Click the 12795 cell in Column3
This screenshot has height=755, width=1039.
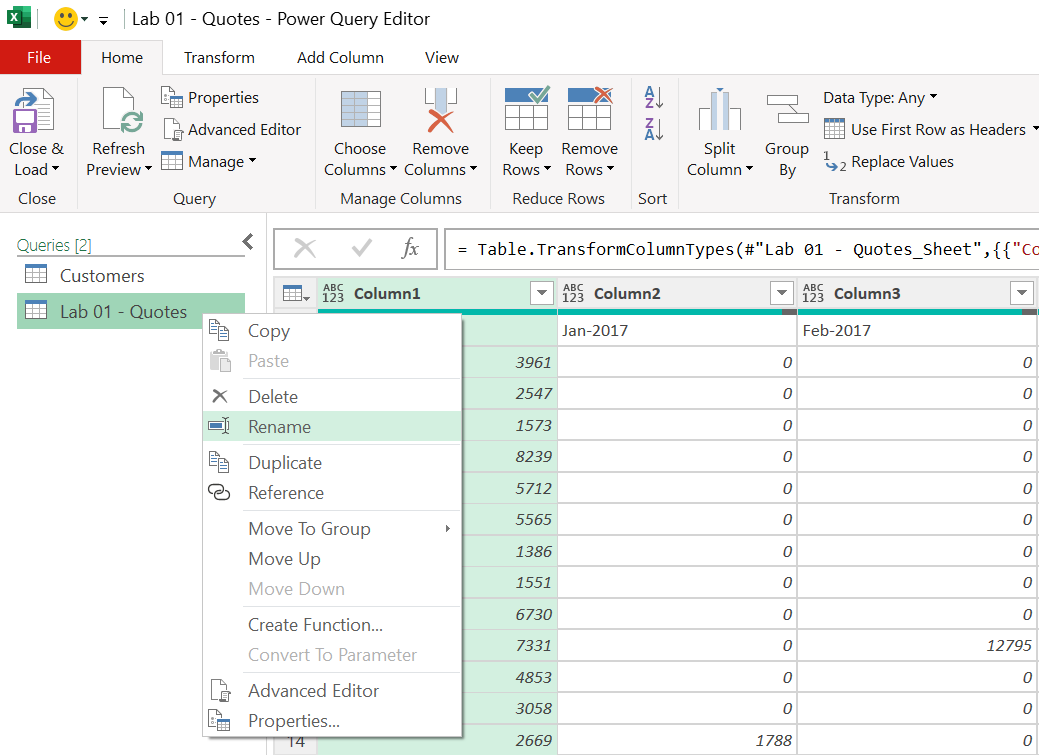coord(917,646)
